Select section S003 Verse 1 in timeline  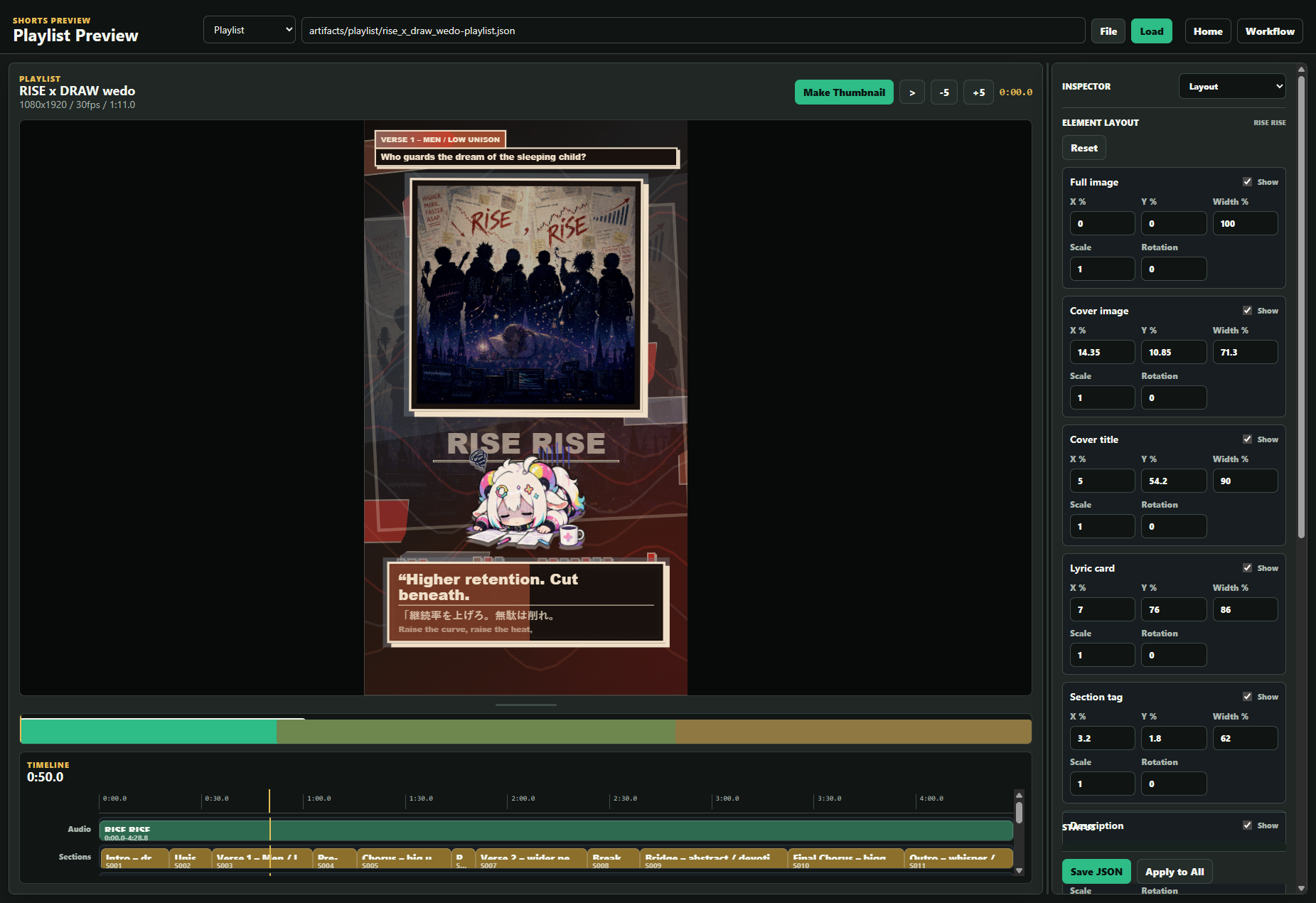point(262,858)
